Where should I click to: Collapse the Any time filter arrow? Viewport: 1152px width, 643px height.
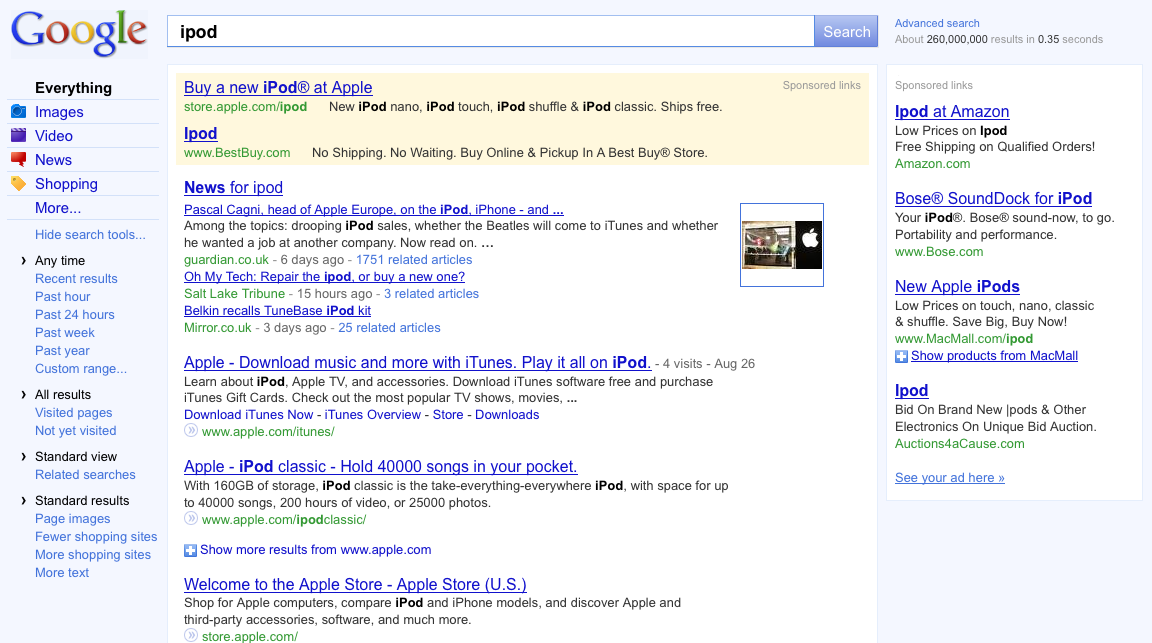(24, 260)
